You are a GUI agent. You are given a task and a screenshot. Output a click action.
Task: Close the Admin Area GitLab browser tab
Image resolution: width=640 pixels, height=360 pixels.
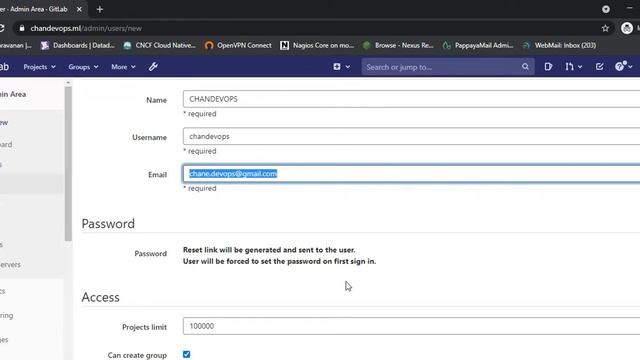click(x=79, y=9)
